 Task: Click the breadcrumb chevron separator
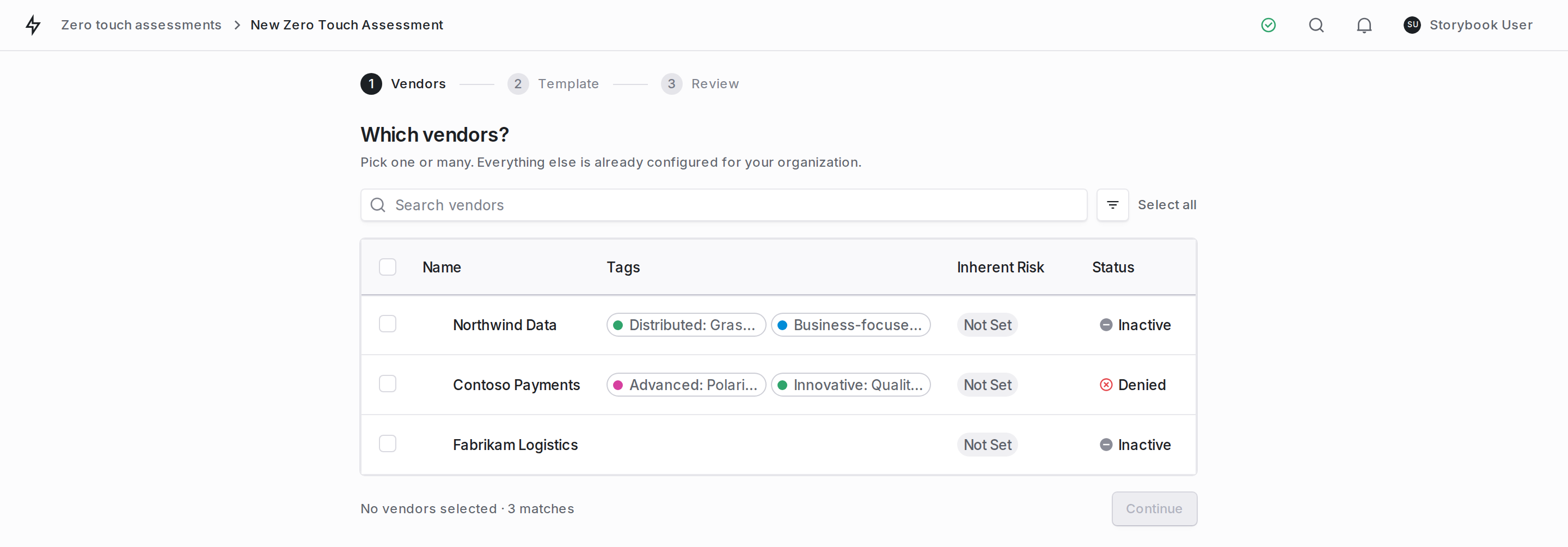click(237, 25)
